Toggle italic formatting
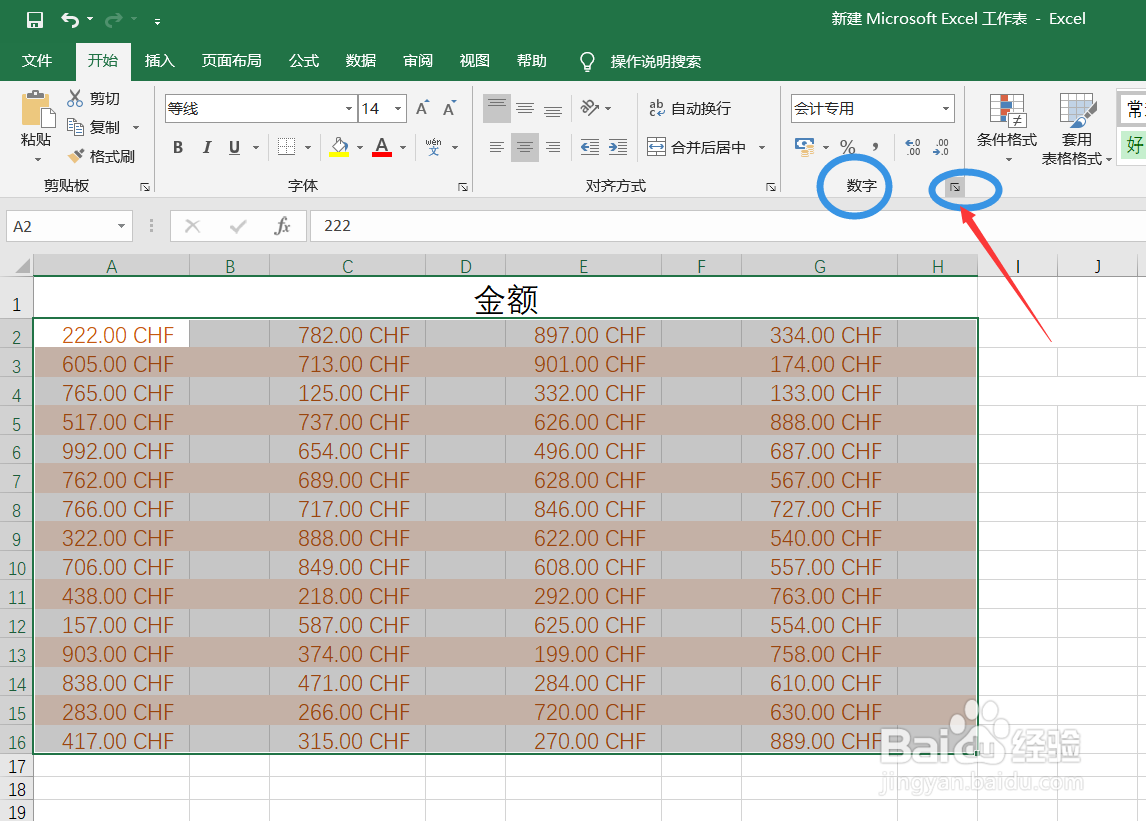This screenshot has height=821, width=1146. [207, 147]
